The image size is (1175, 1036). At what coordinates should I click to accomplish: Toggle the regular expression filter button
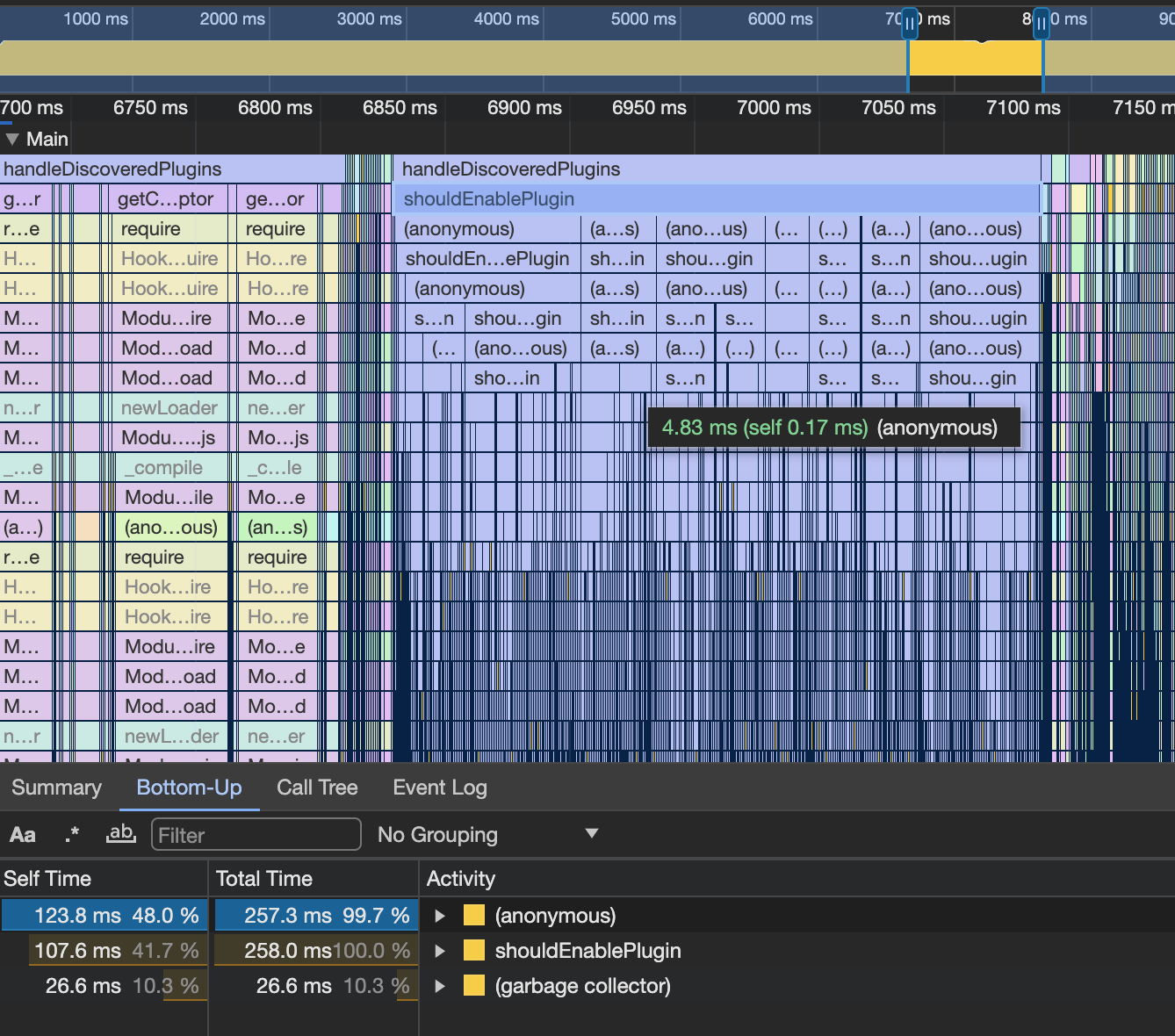pyautogui.click(x=72, y=835)
